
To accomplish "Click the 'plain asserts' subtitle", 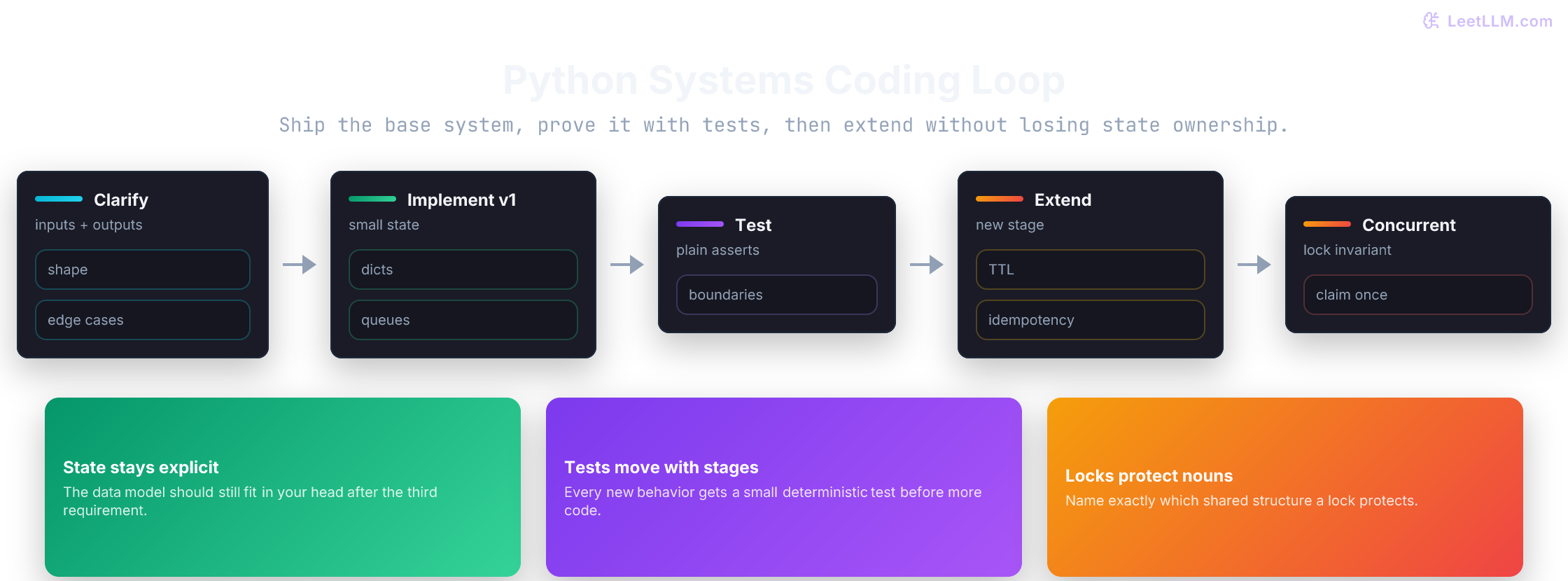I will click(x=717, y=250).
